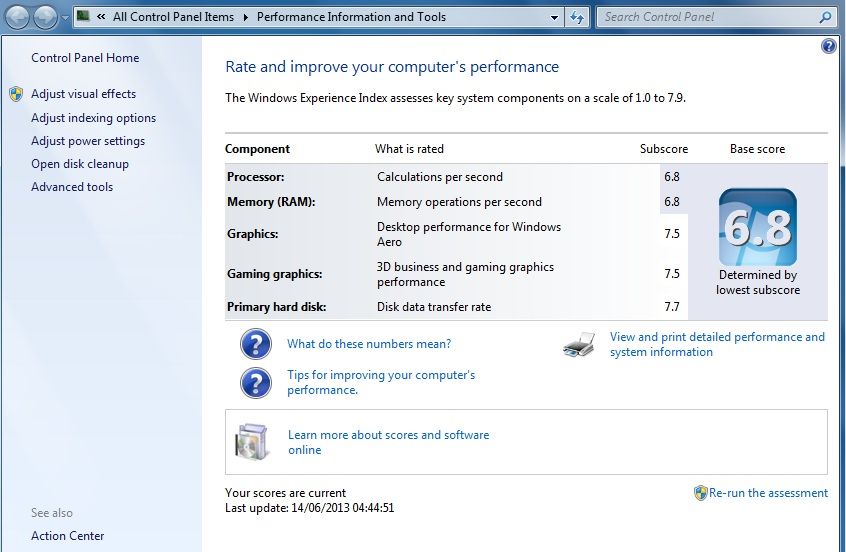
Task: Click the Subscore column header
Action: (x=664, y=149)
